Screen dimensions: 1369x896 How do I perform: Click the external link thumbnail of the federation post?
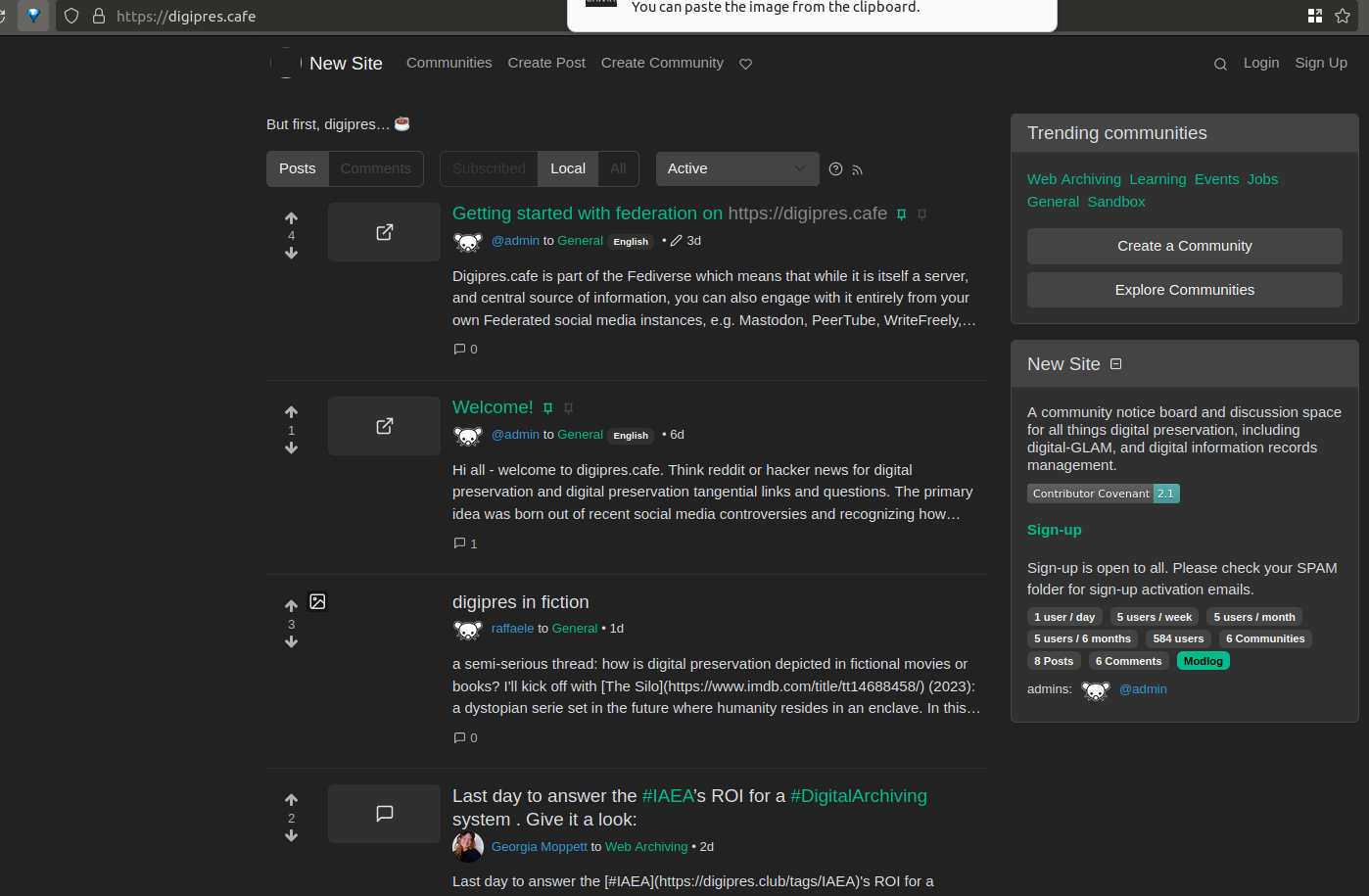pos(384,231)
